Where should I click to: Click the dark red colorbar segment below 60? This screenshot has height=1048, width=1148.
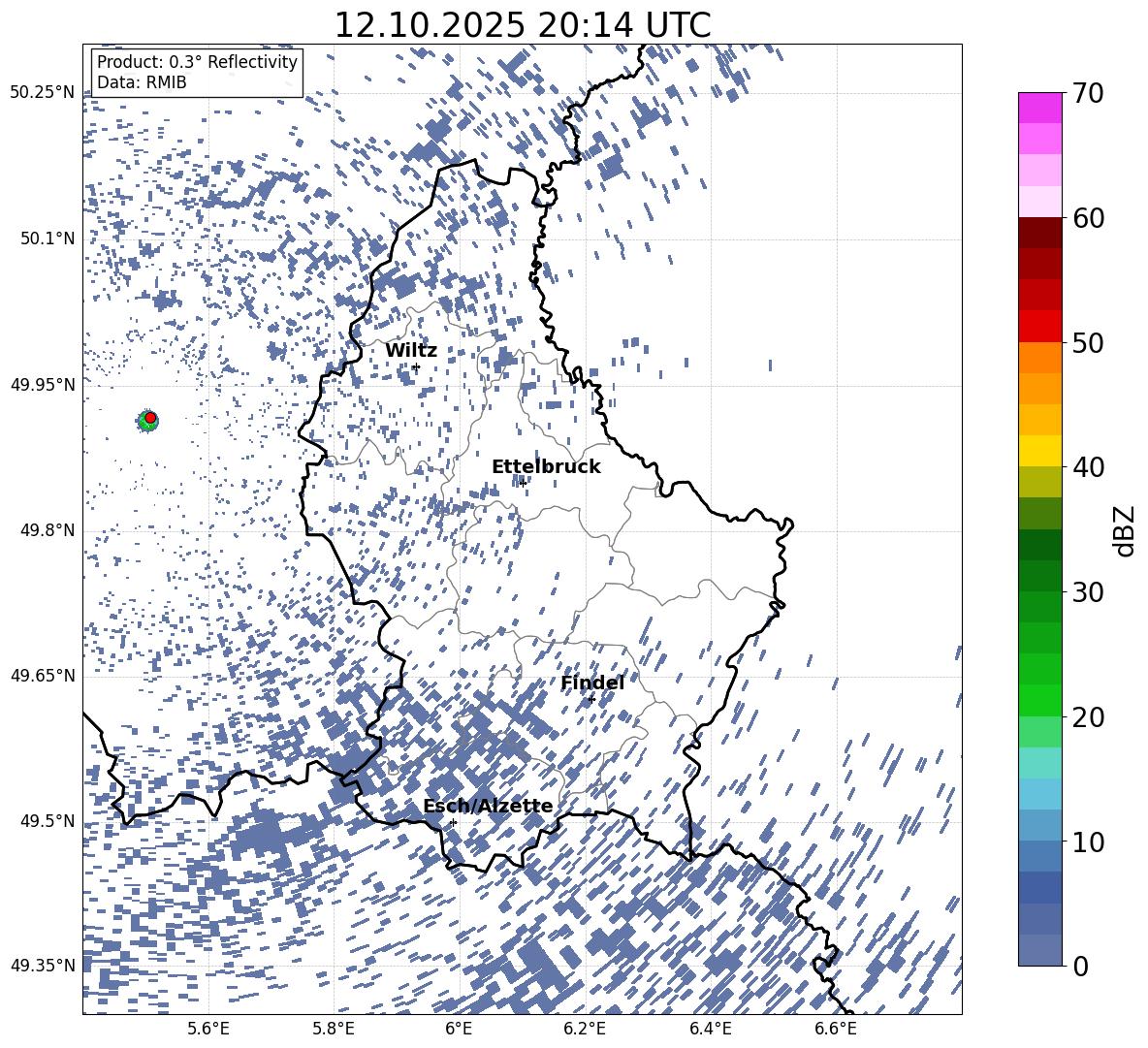[x=1039, y=234]
